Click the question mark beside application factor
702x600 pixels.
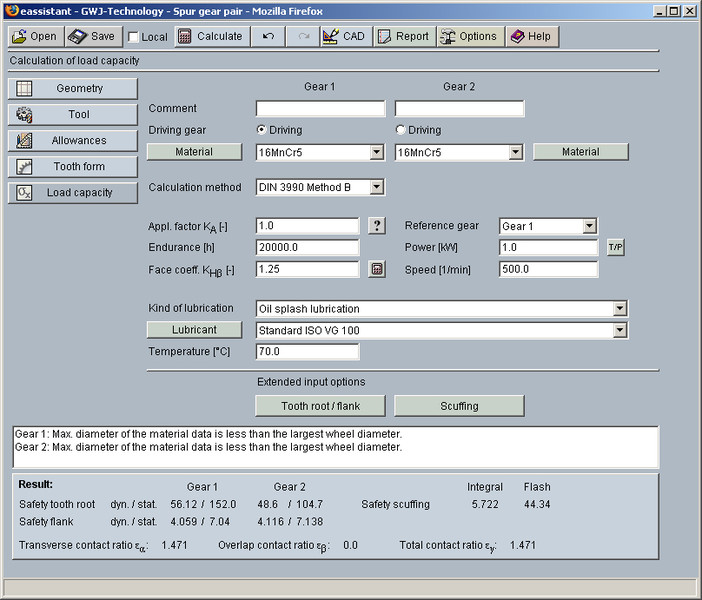tap(376, 226)
